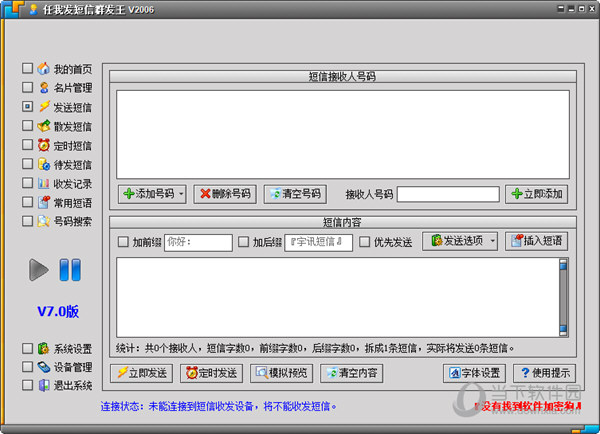Enable the 加前缀 prefix checkbox
This screenshot has width=600, height=434.
pos(123,241)
